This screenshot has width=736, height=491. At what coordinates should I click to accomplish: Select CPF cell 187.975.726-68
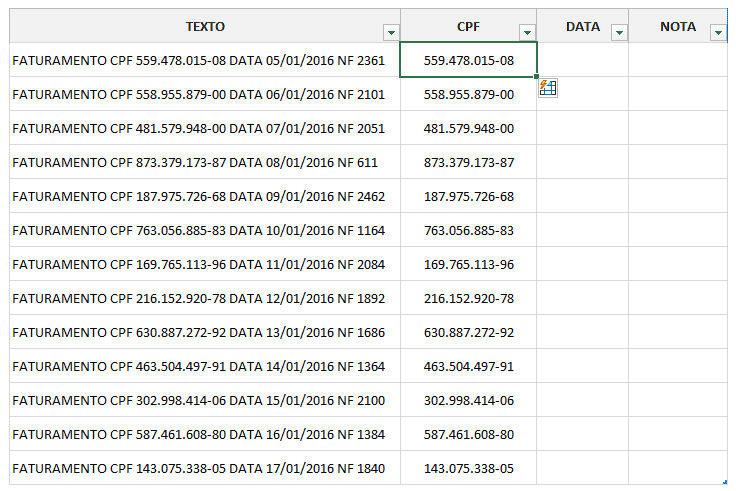click(468, 196)
